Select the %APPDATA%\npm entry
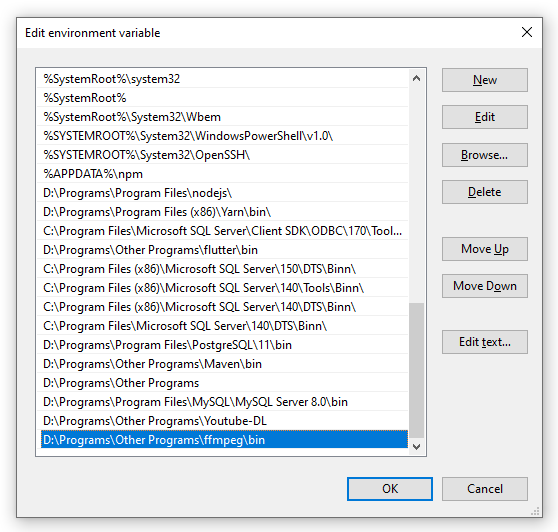 (x=223, y=174)
